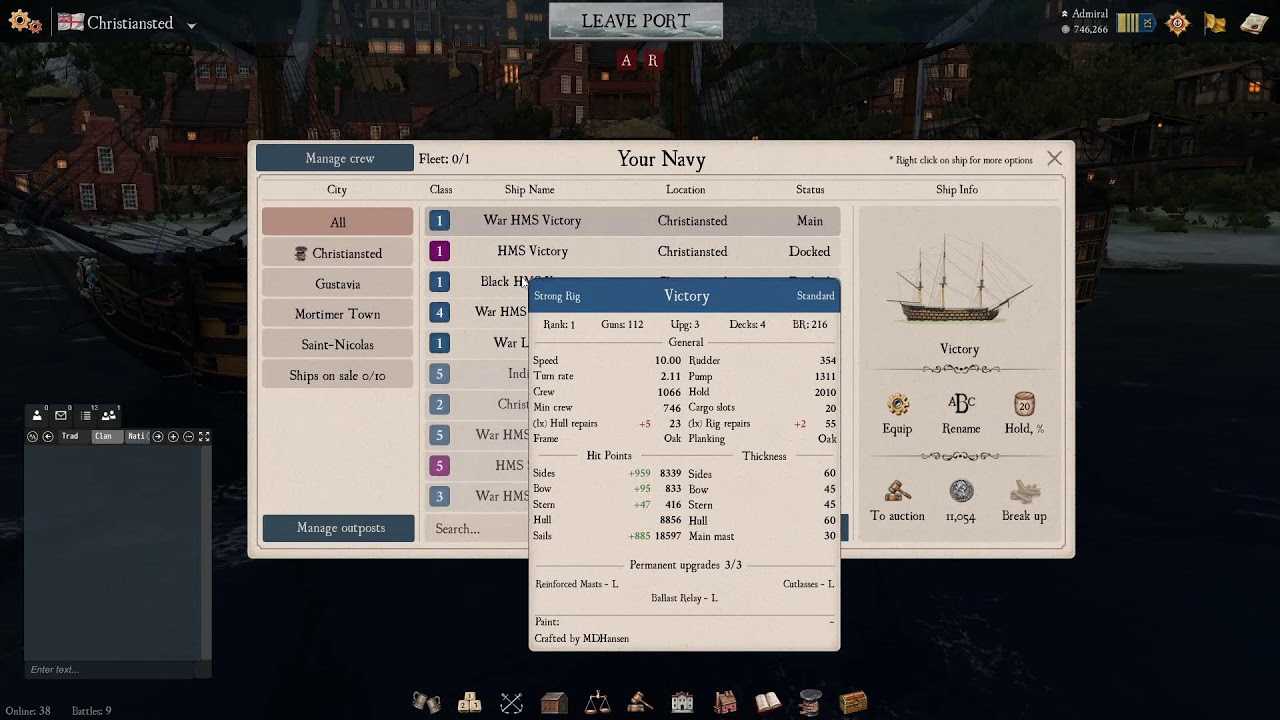Viewport: 1280px width, 720px height.
Task: Open the gold star medal icon
Action: coord(1178,22)
